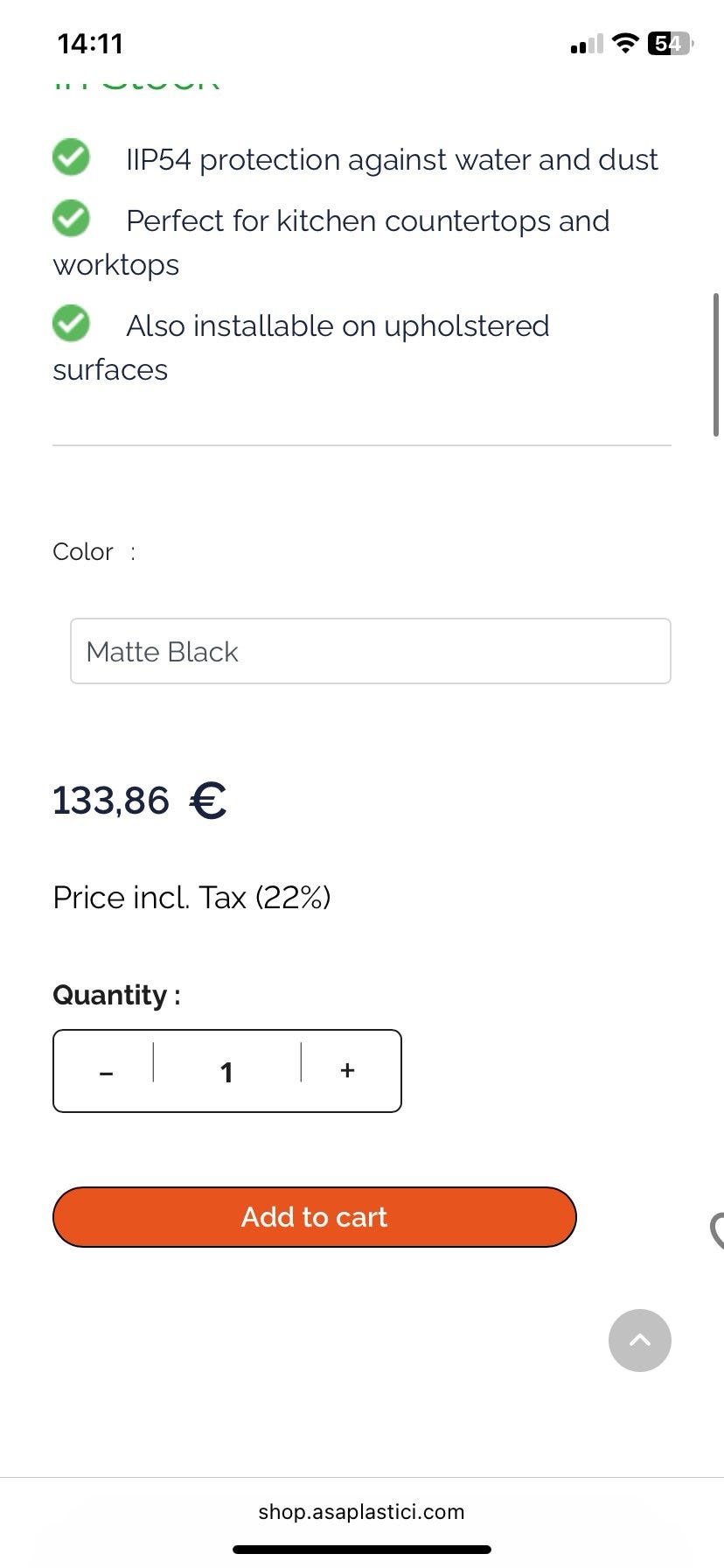The width and height of the screenshot is (724, 1568).
Task: Tap the checkmark beside upholstered surfaces feature
Action: coord(71,324)
